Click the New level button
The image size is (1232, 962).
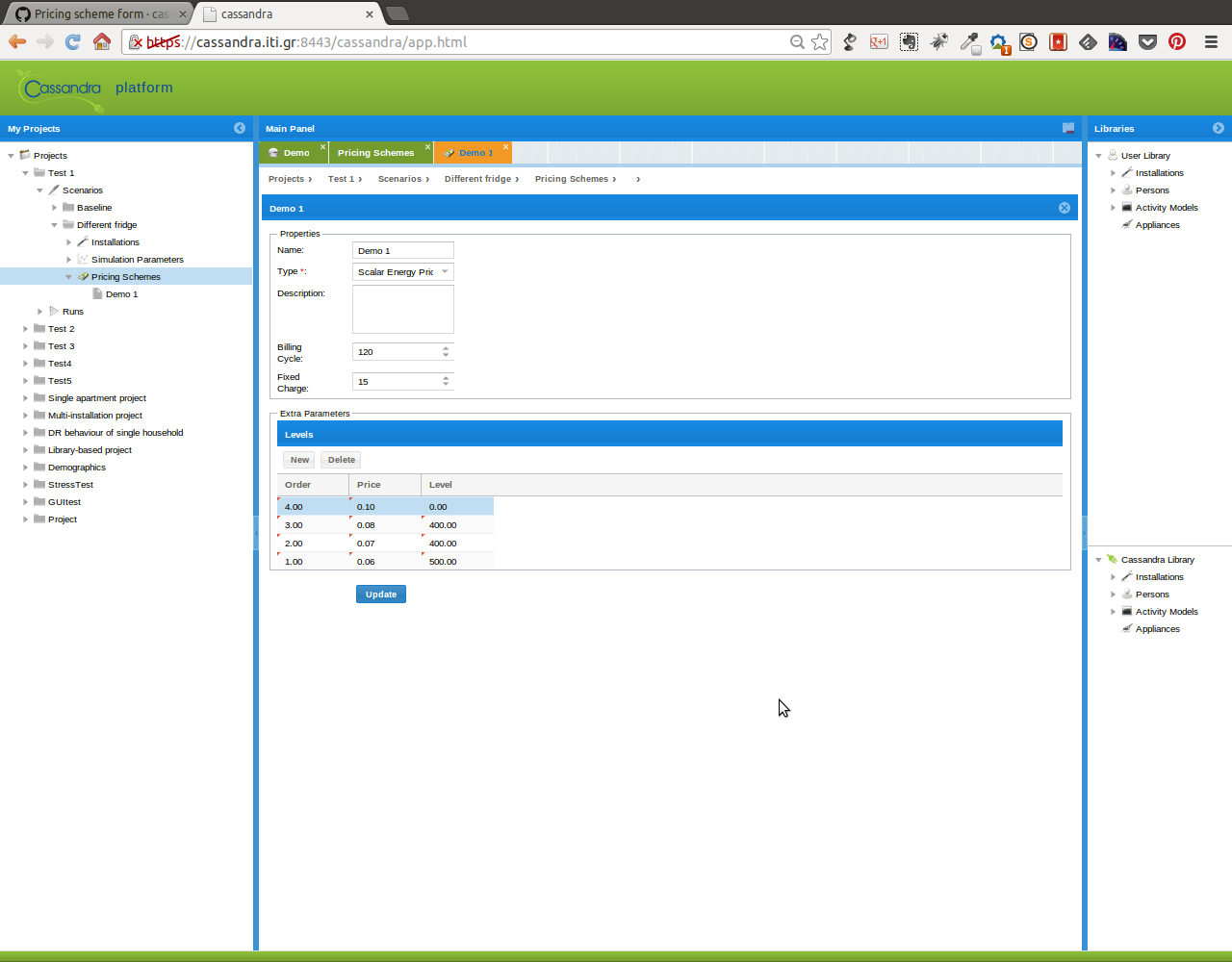pyautogui.click(x=299, y=460)
